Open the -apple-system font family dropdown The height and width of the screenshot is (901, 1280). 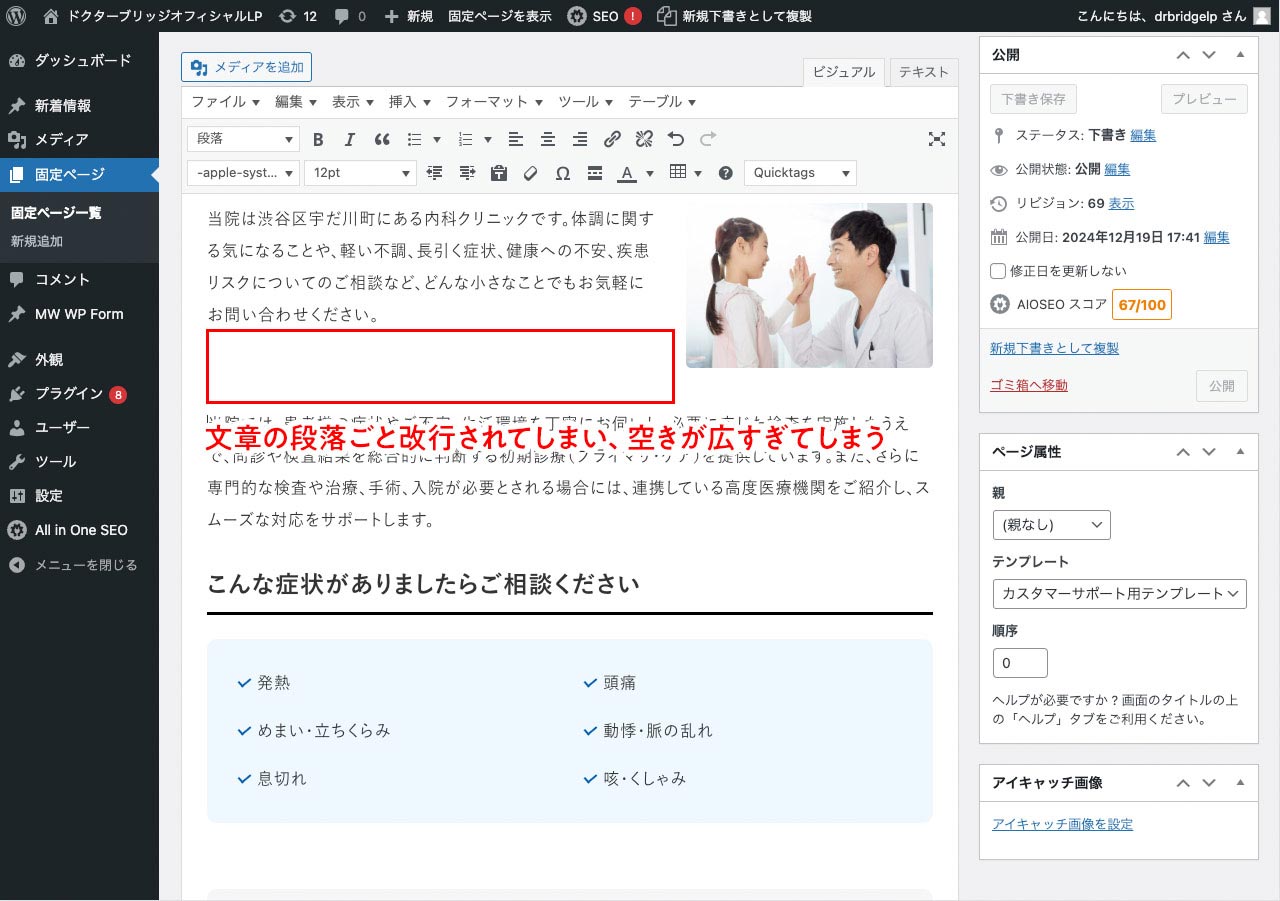(243, 173)
